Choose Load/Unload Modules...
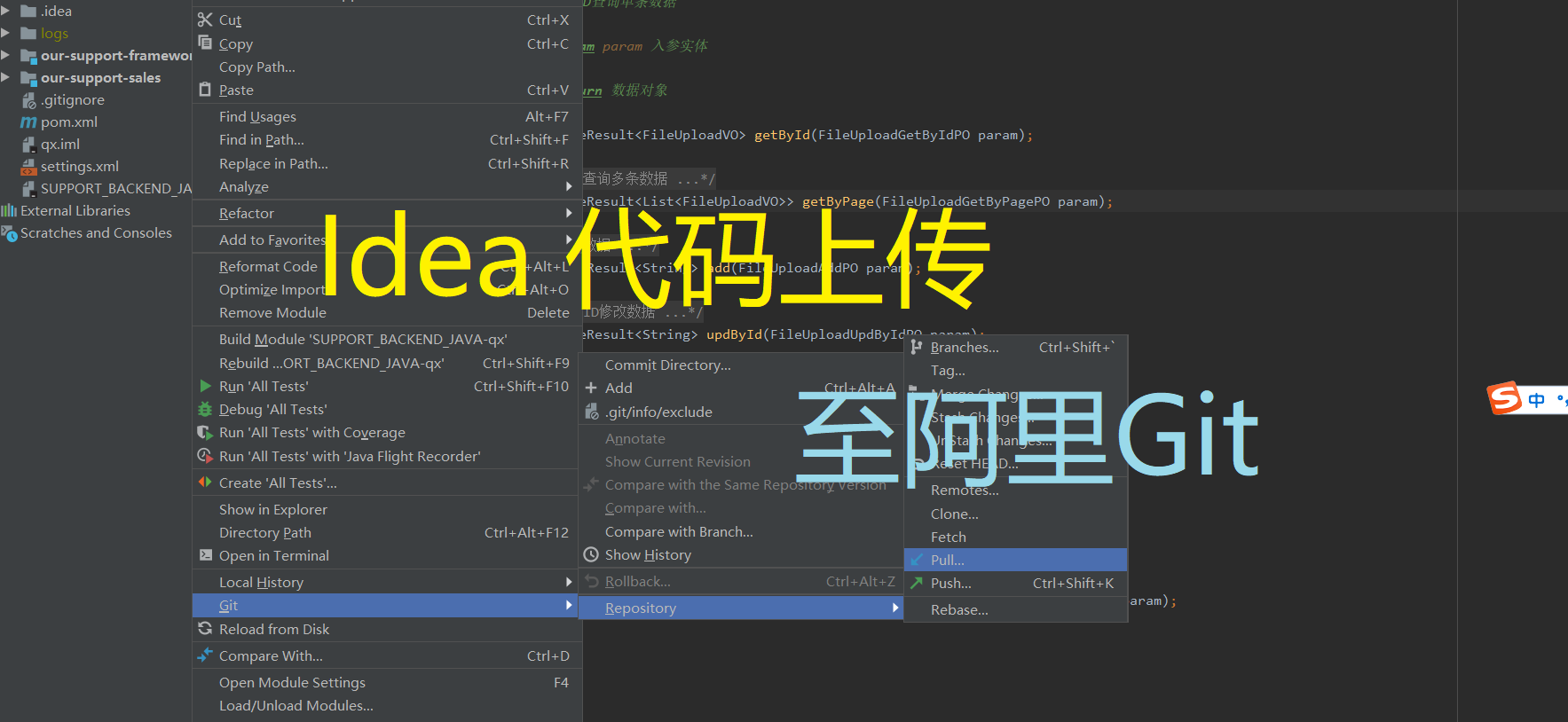1568x722 pixels. click(387, 705)
